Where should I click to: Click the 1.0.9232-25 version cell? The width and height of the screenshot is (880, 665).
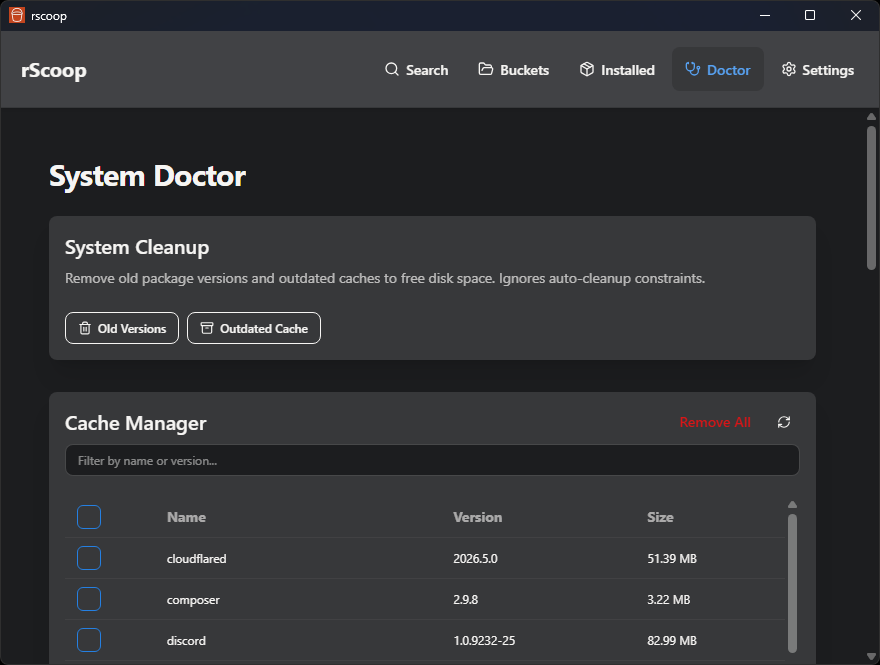pyautogui.click(x=484, y=641)
